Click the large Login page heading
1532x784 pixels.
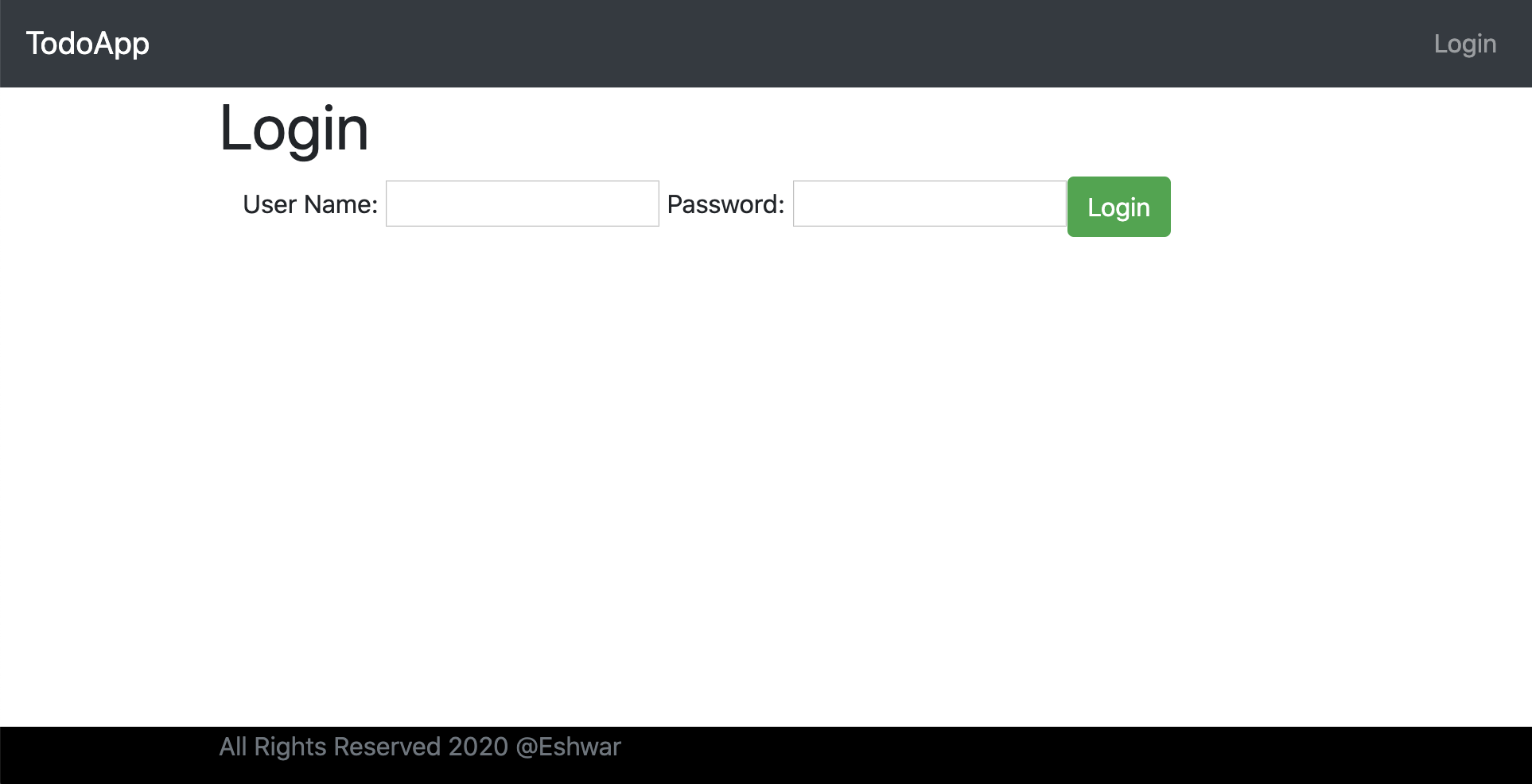[x=294, y=129]
